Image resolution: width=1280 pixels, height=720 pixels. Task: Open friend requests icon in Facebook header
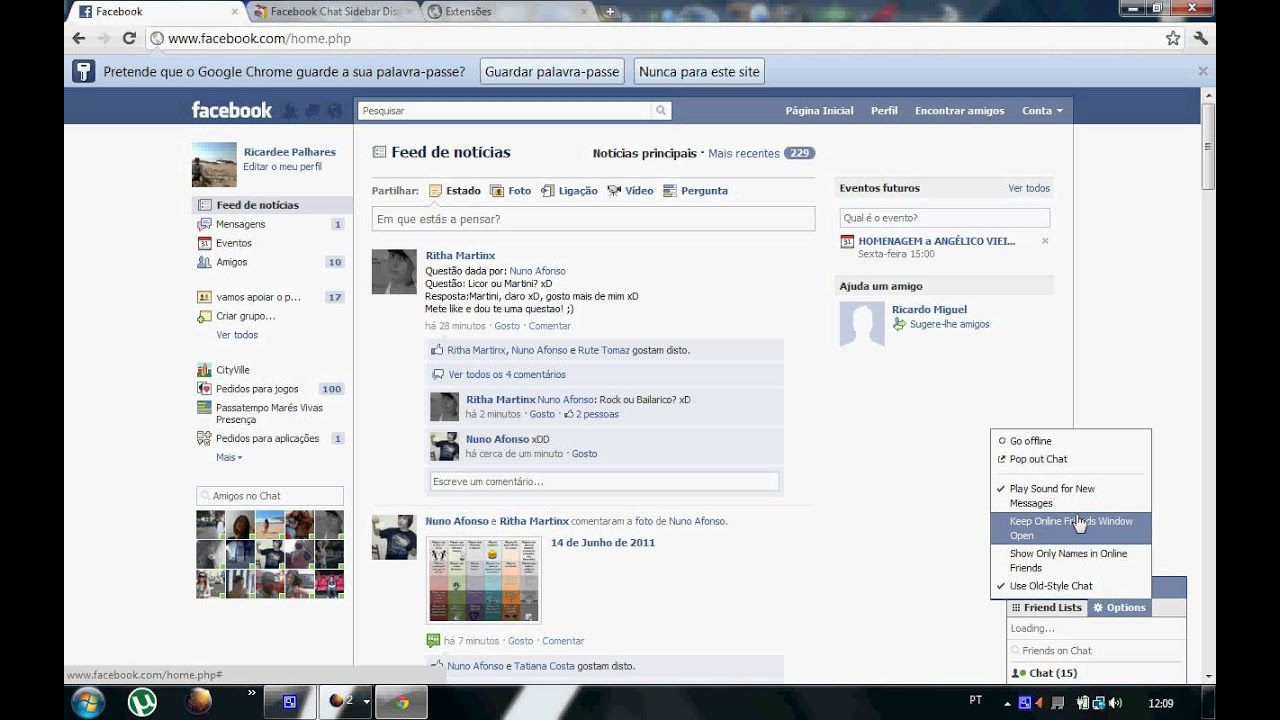coord(290,111)
